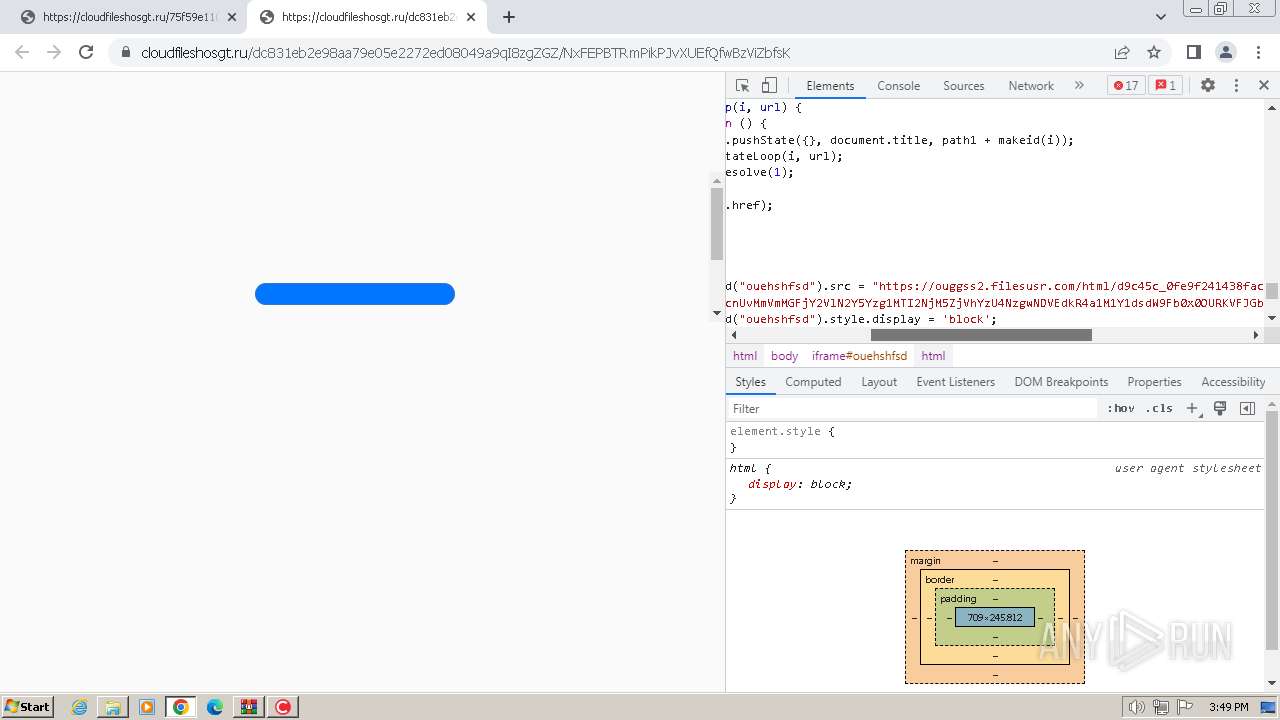Image resolution: width=1280 pixels, height=720 pixels.
Task: Go back in browser history
Action: pos(22,52)
